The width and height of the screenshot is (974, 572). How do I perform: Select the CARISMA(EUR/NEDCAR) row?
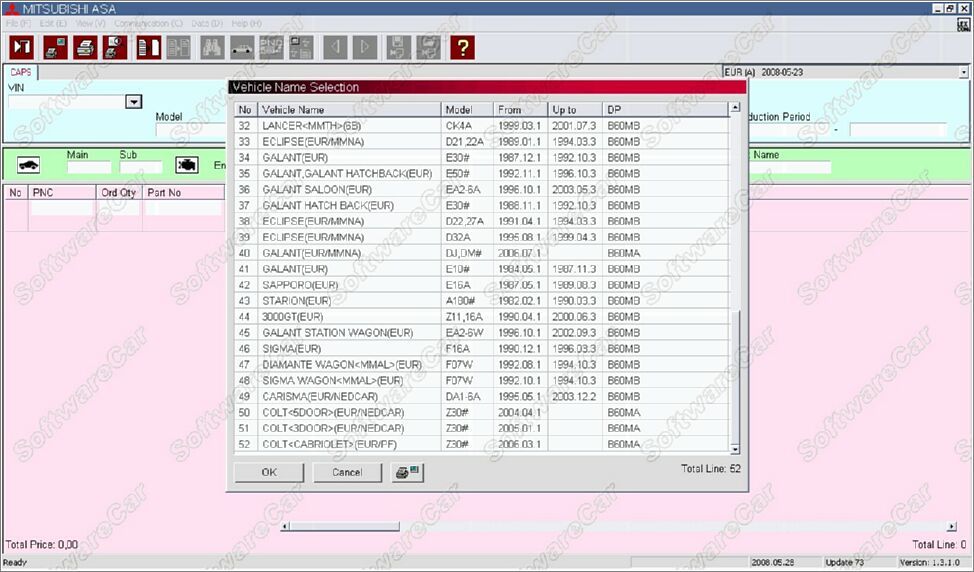[x=481, y=396]
